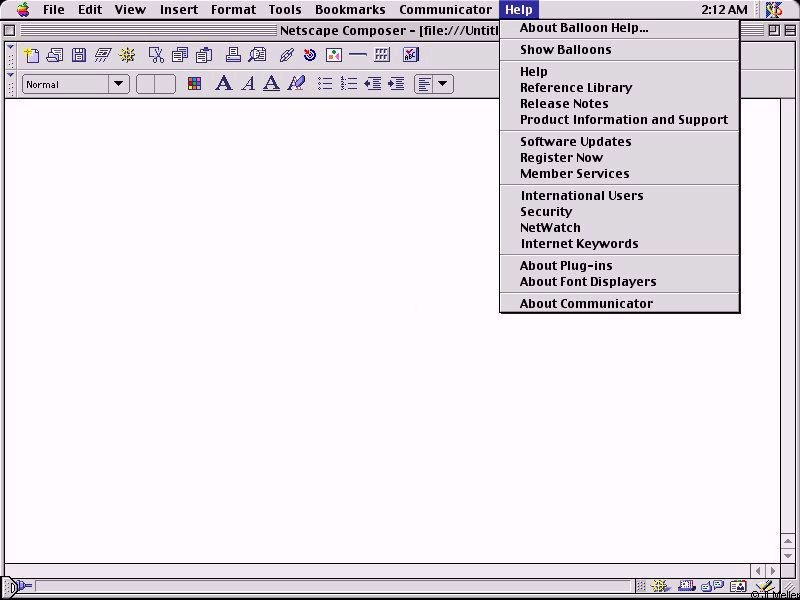Open the Insert menu

pyautogui.click(x=179, y=10)
